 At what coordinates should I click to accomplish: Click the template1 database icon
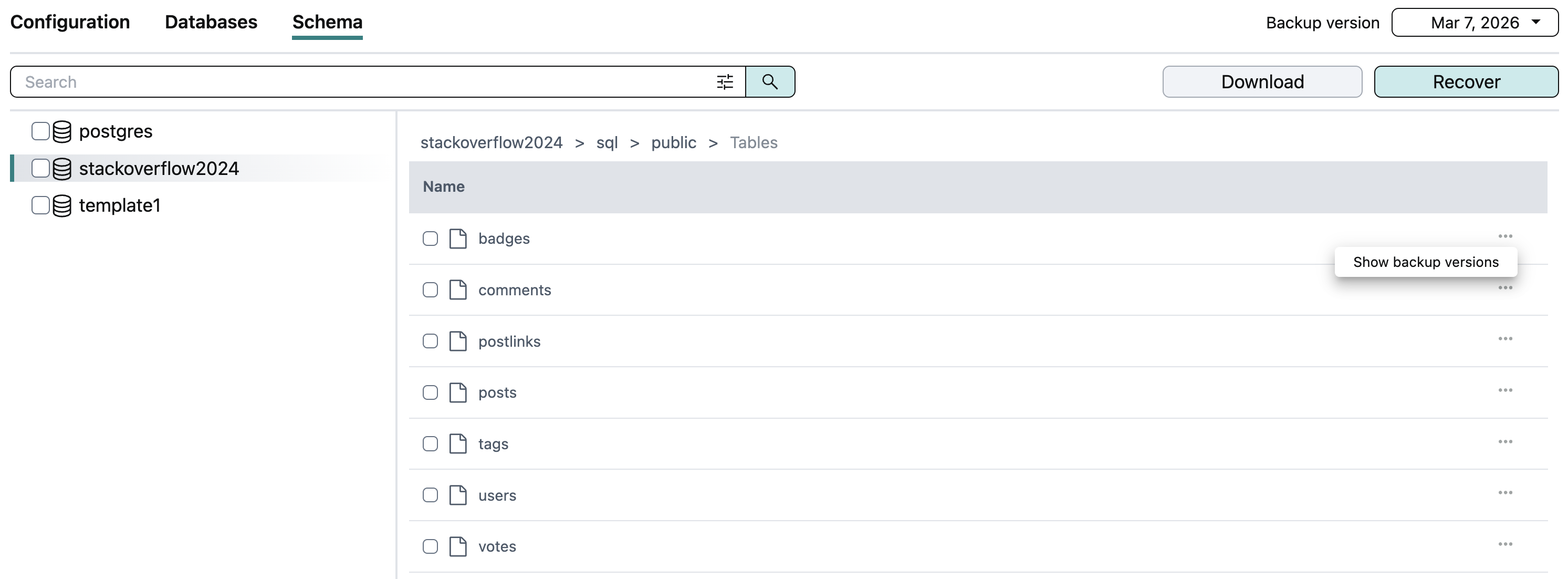[x=62, y=206]
